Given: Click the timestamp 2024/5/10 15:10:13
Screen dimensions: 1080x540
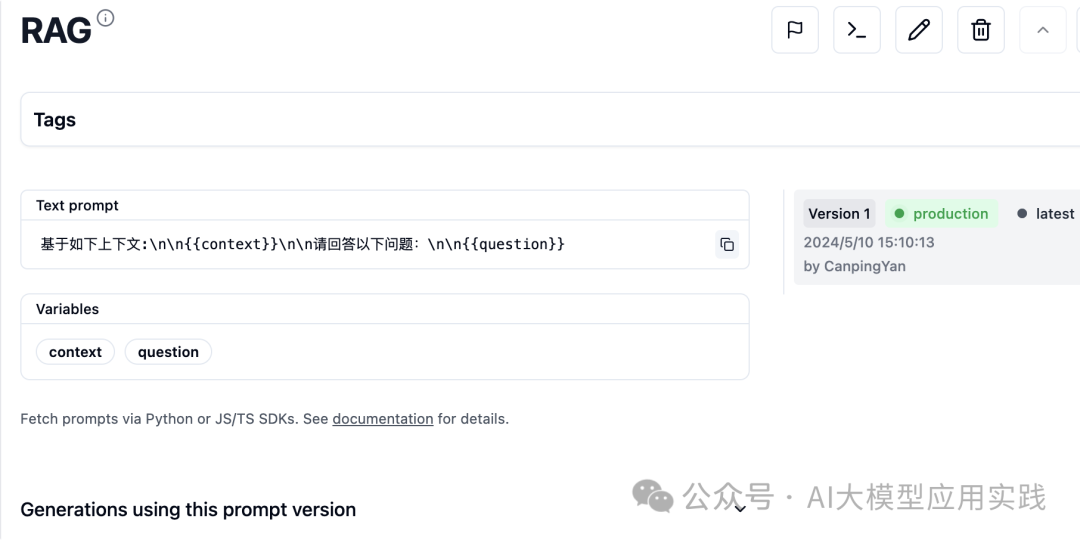Looking at the screenshot, I should pos(869,242).
